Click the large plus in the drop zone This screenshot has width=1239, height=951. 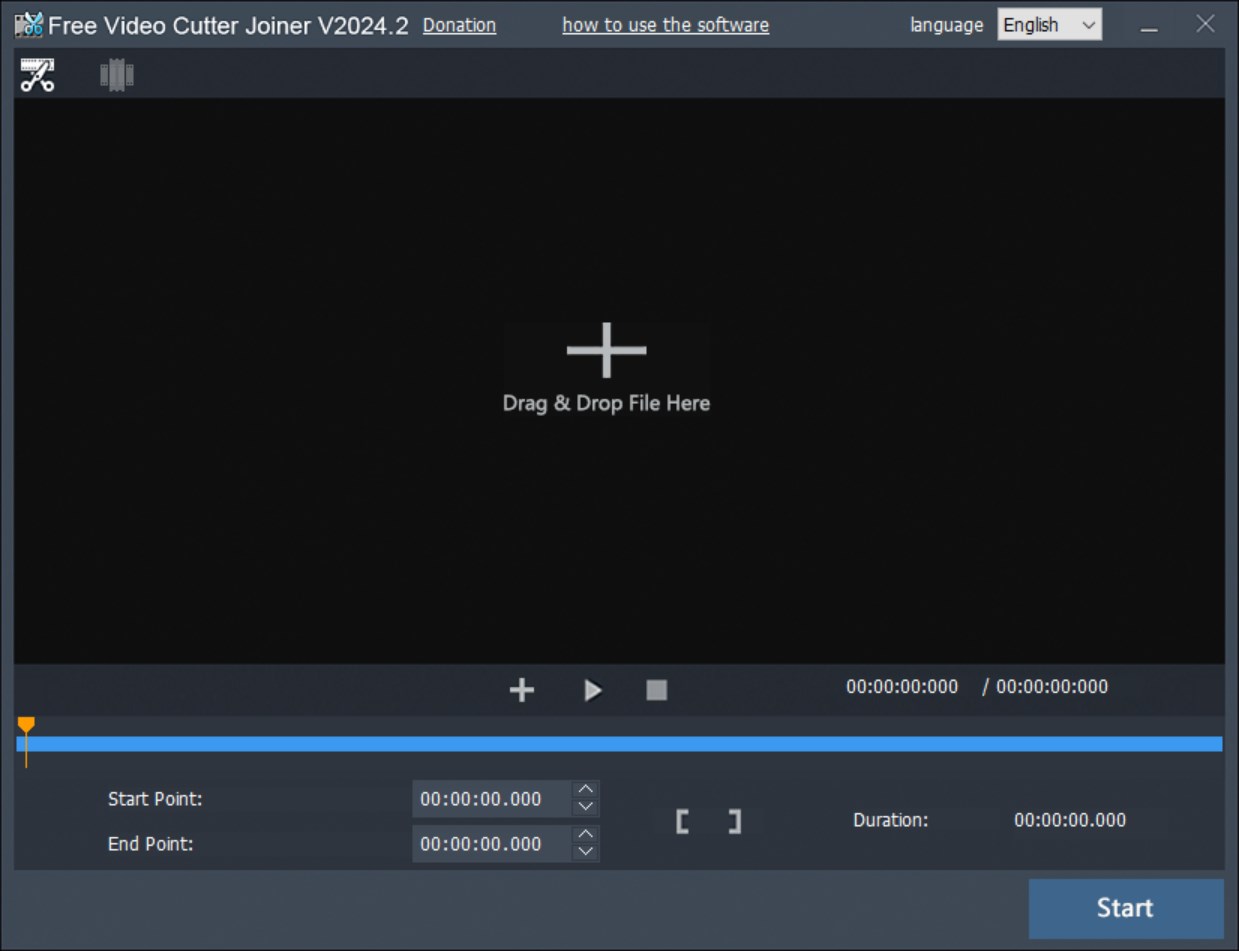point(605,351)
